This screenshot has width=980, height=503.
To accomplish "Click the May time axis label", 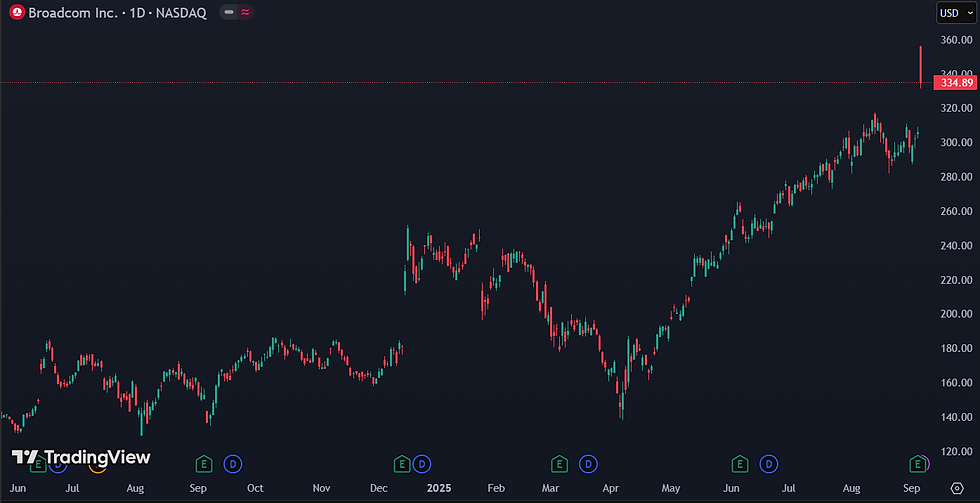I will [x=671, y=487].
